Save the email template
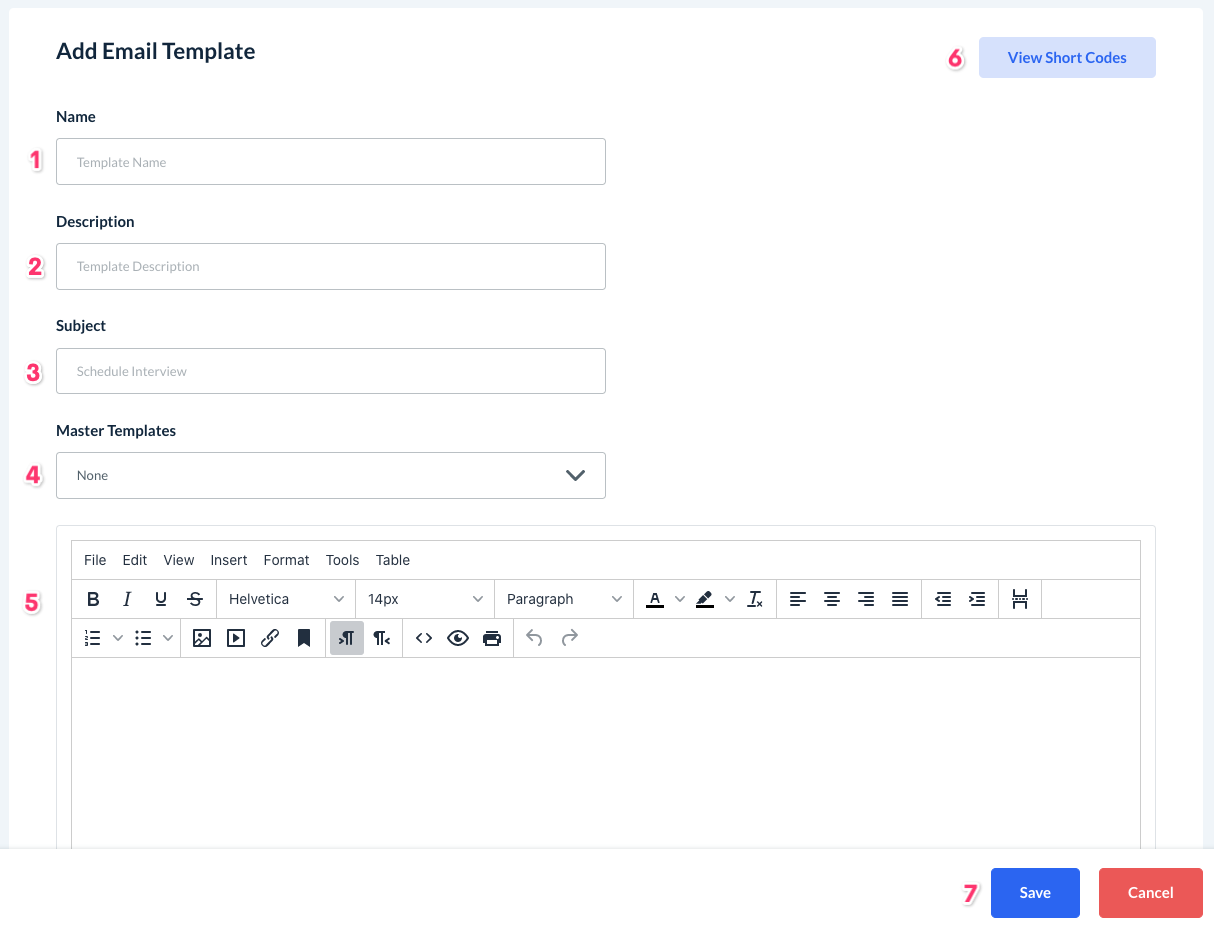This screenshot has height=934, width=1214. [x=1035, y=893]
